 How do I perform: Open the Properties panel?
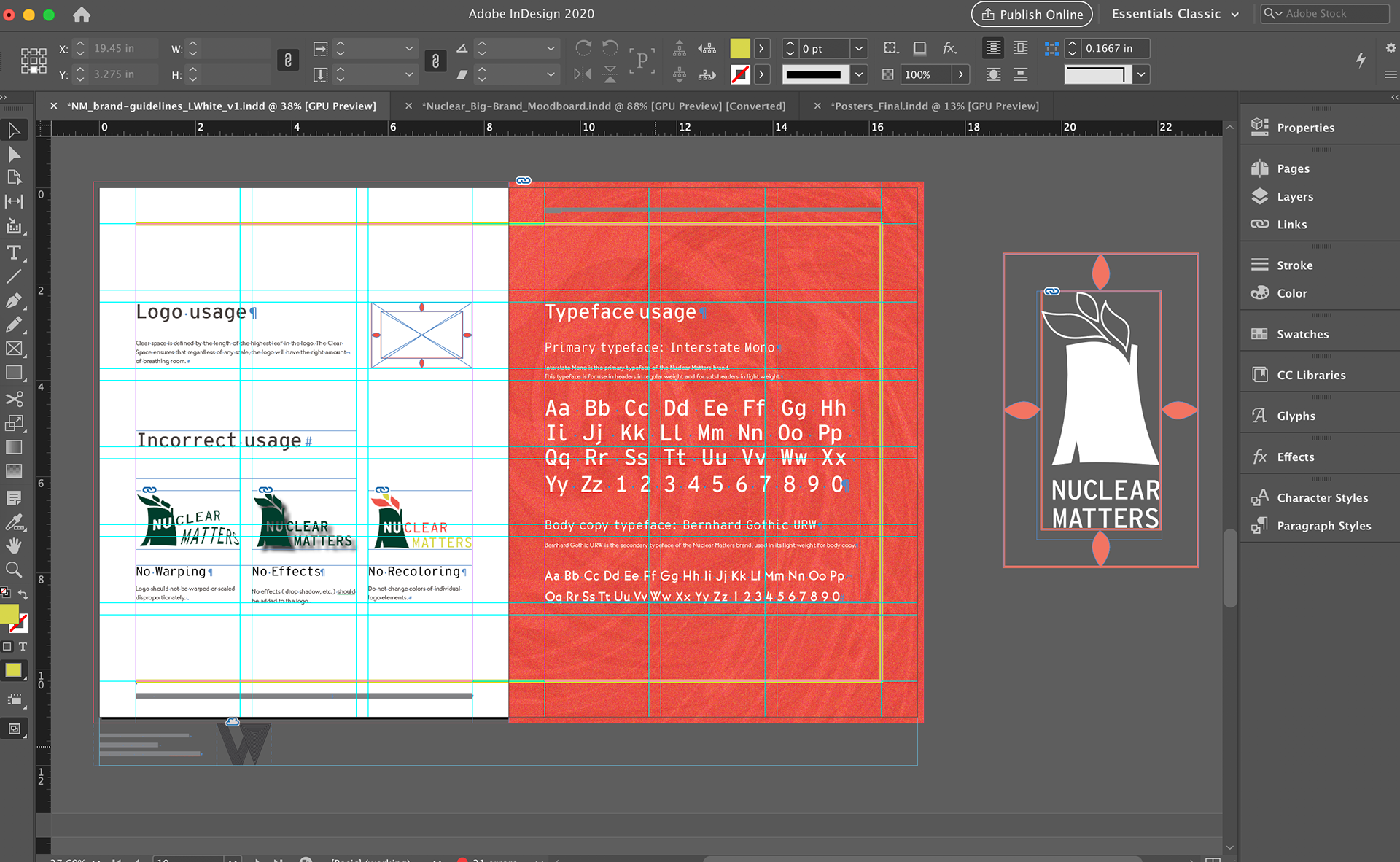1305,128
